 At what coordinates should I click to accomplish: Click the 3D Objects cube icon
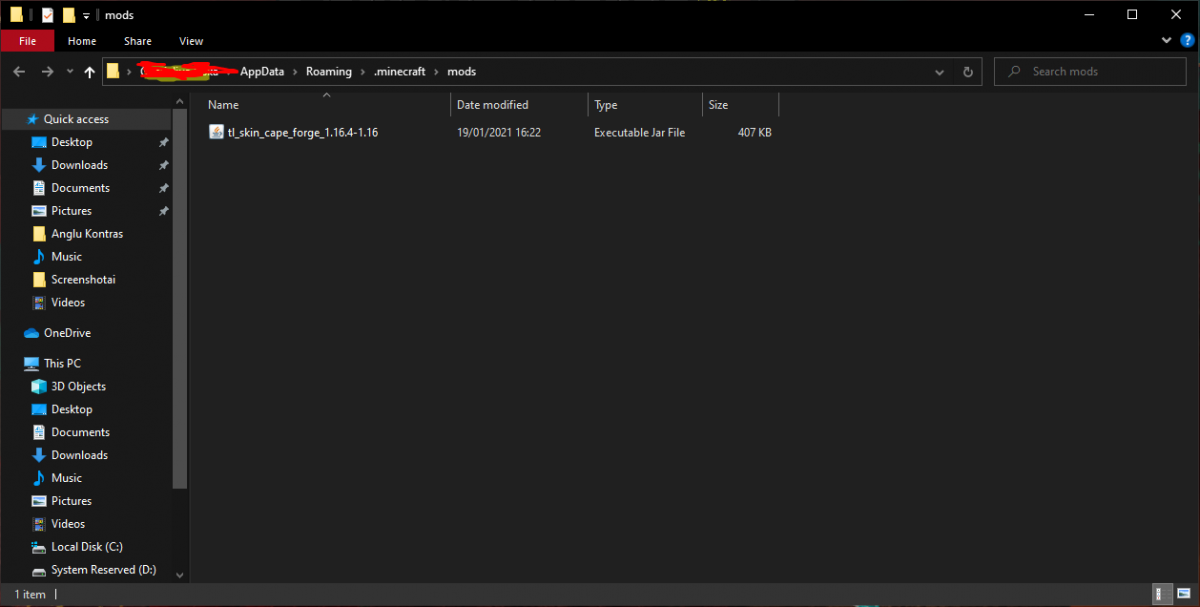[x=39, y=387]
